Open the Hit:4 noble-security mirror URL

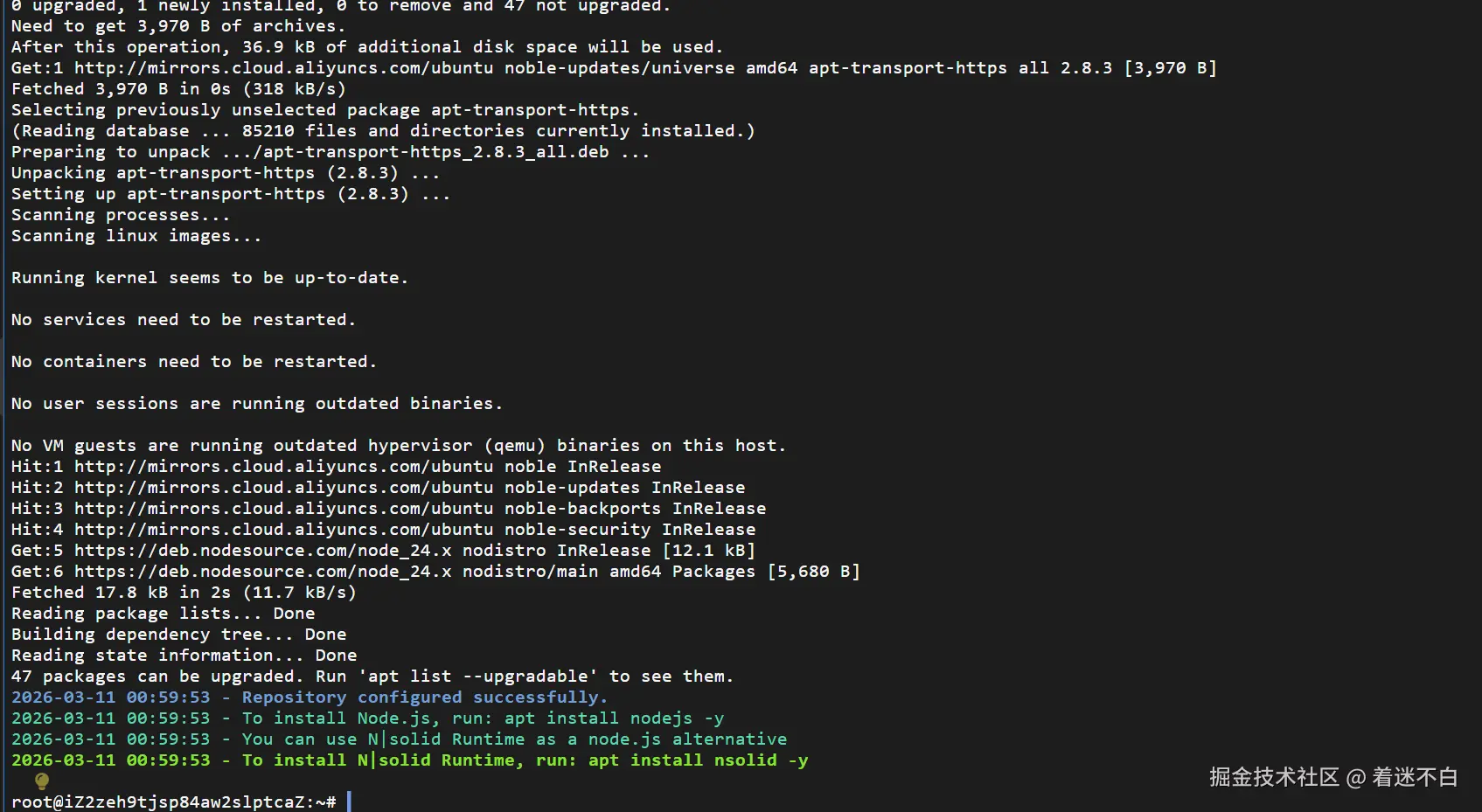pyautogui.click(x=283, y=530)
